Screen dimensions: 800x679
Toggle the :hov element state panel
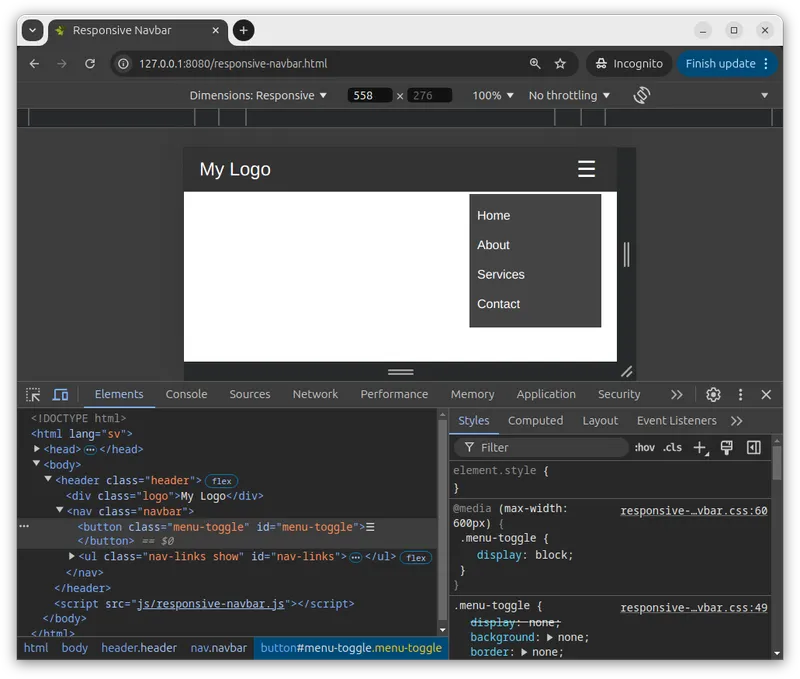coord(645,448)
